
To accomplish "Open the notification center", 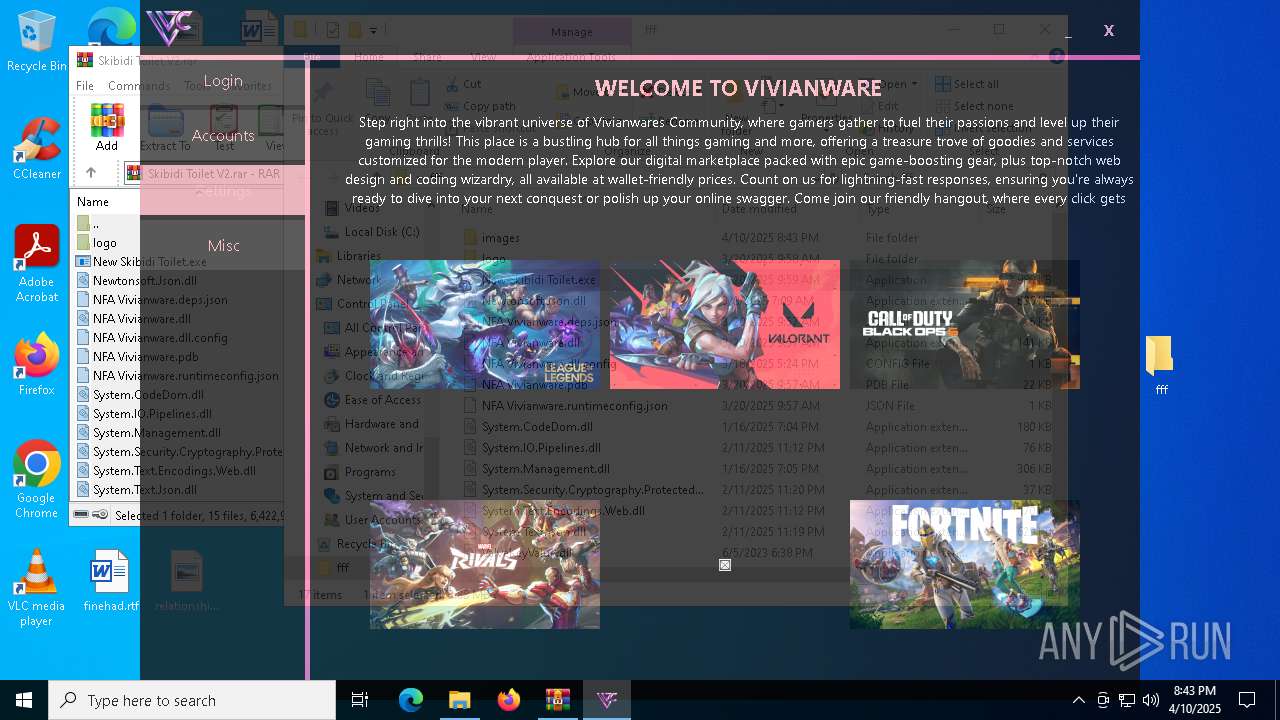I will click(x=1247, y=700).
